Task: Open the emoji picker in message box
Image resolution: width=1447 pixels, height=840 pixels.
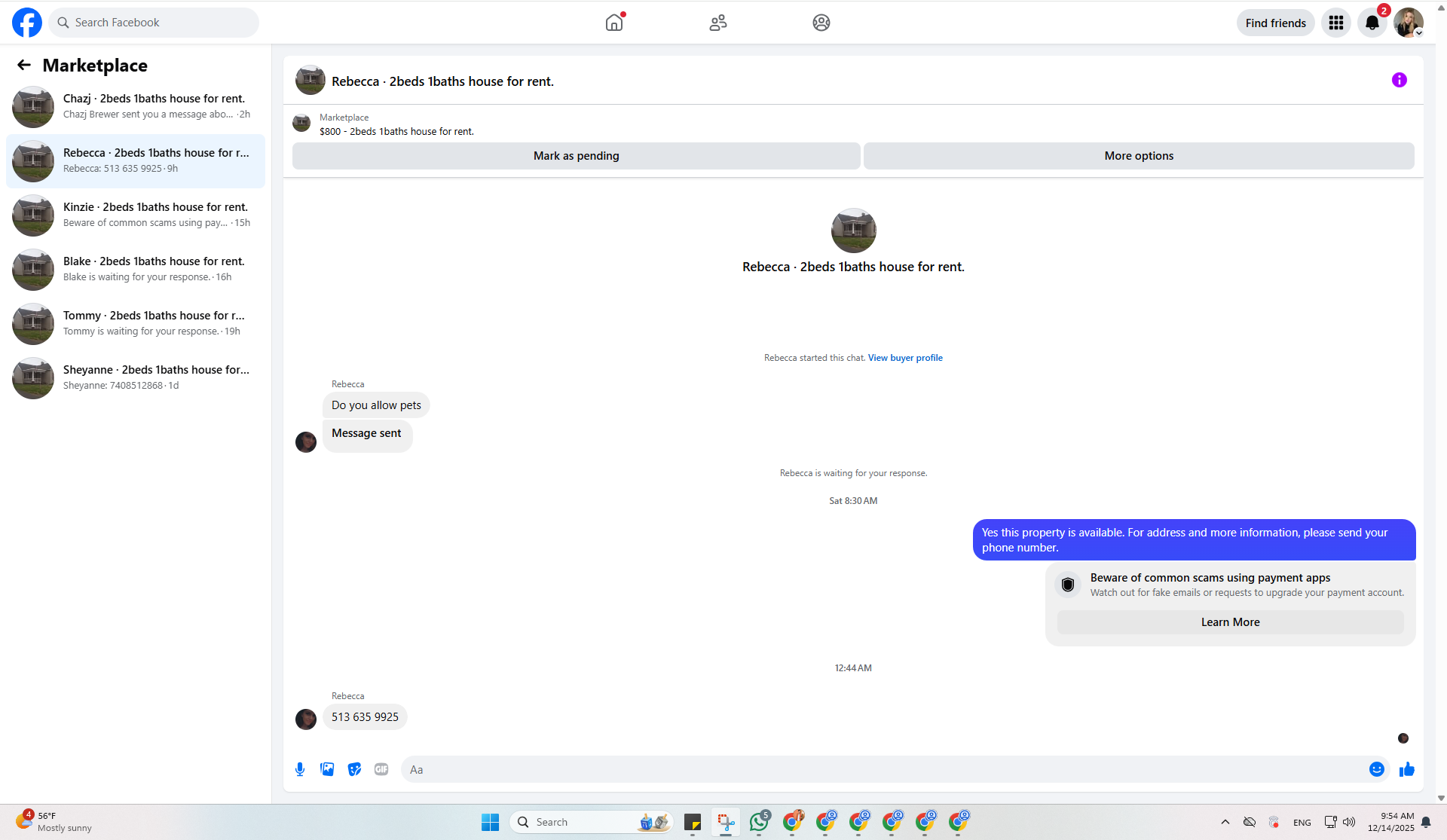Action: click(x=1377, y=769)
